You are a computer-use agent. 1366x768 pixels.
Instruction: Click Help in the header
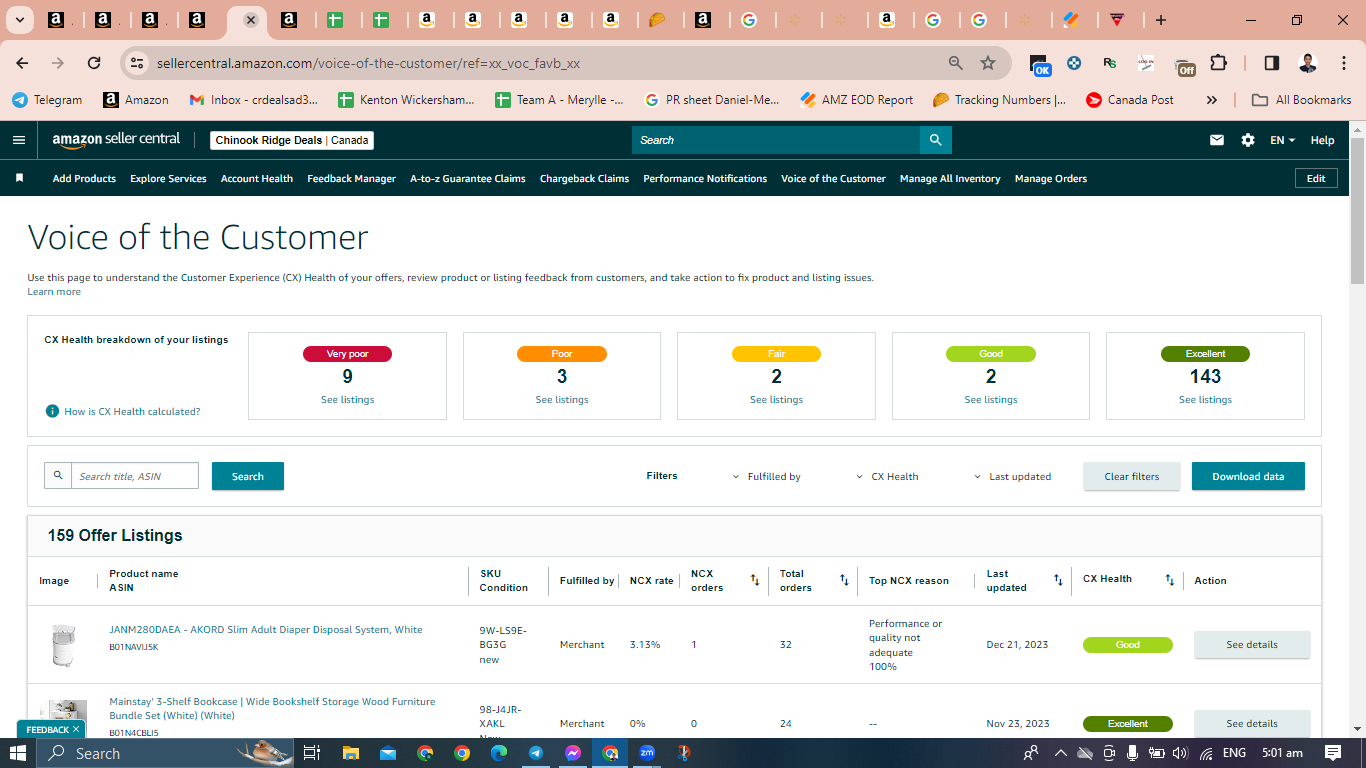click(x=1322, y=140)
